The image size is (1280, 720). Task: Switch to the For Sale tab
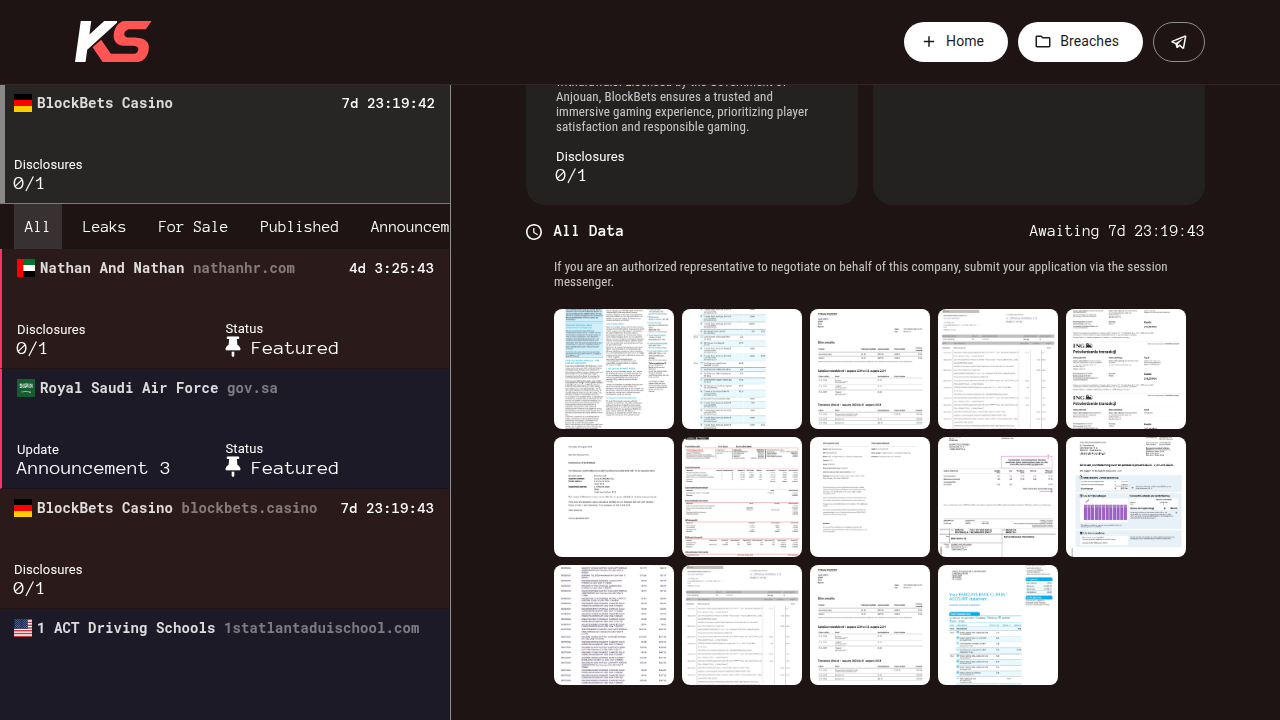193,227
